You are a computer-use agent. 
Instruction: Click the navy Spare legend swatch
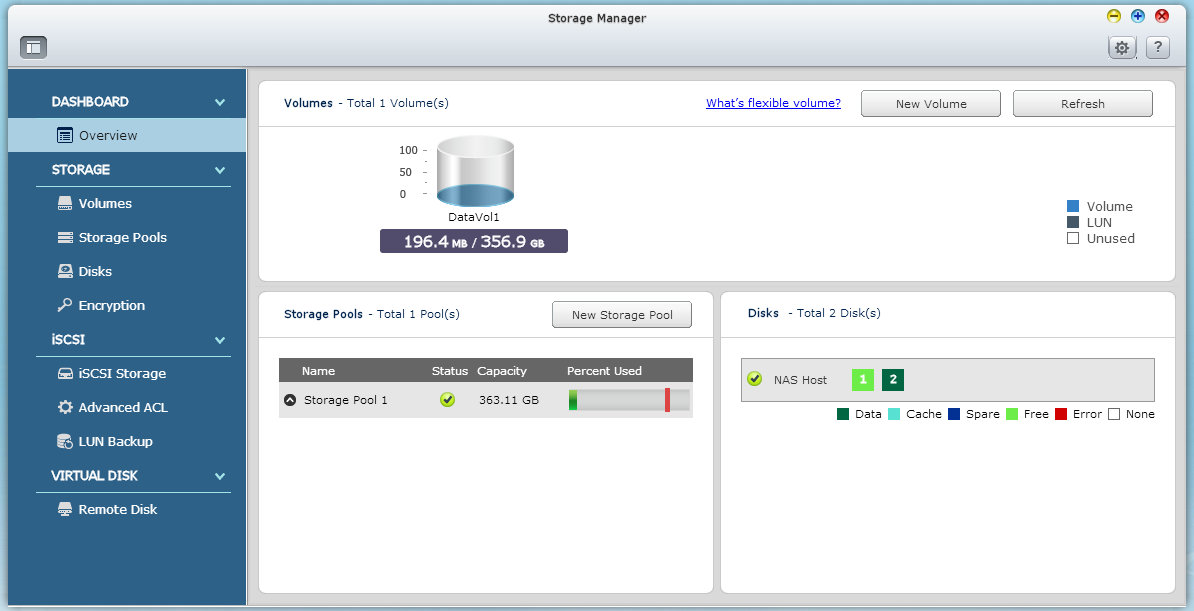954,414
